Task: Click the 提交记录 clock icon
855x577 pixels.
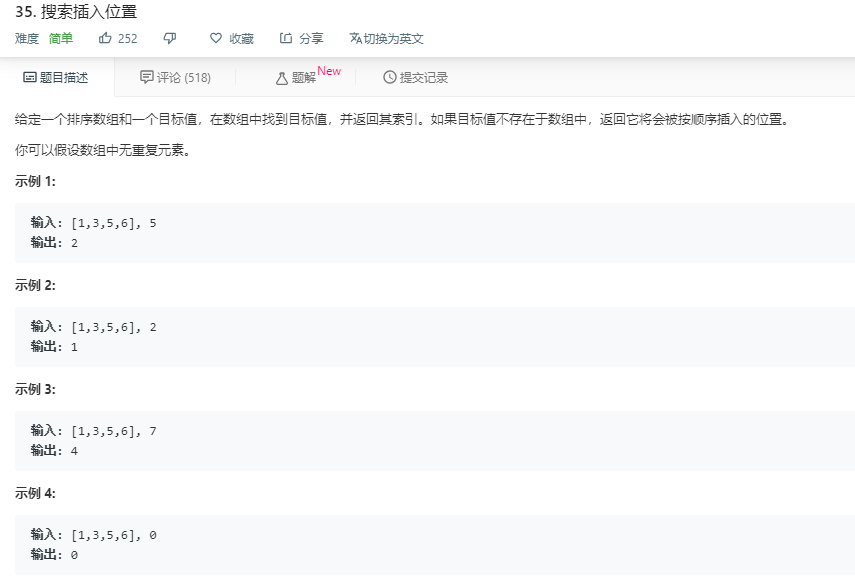Action: [389, 77]
